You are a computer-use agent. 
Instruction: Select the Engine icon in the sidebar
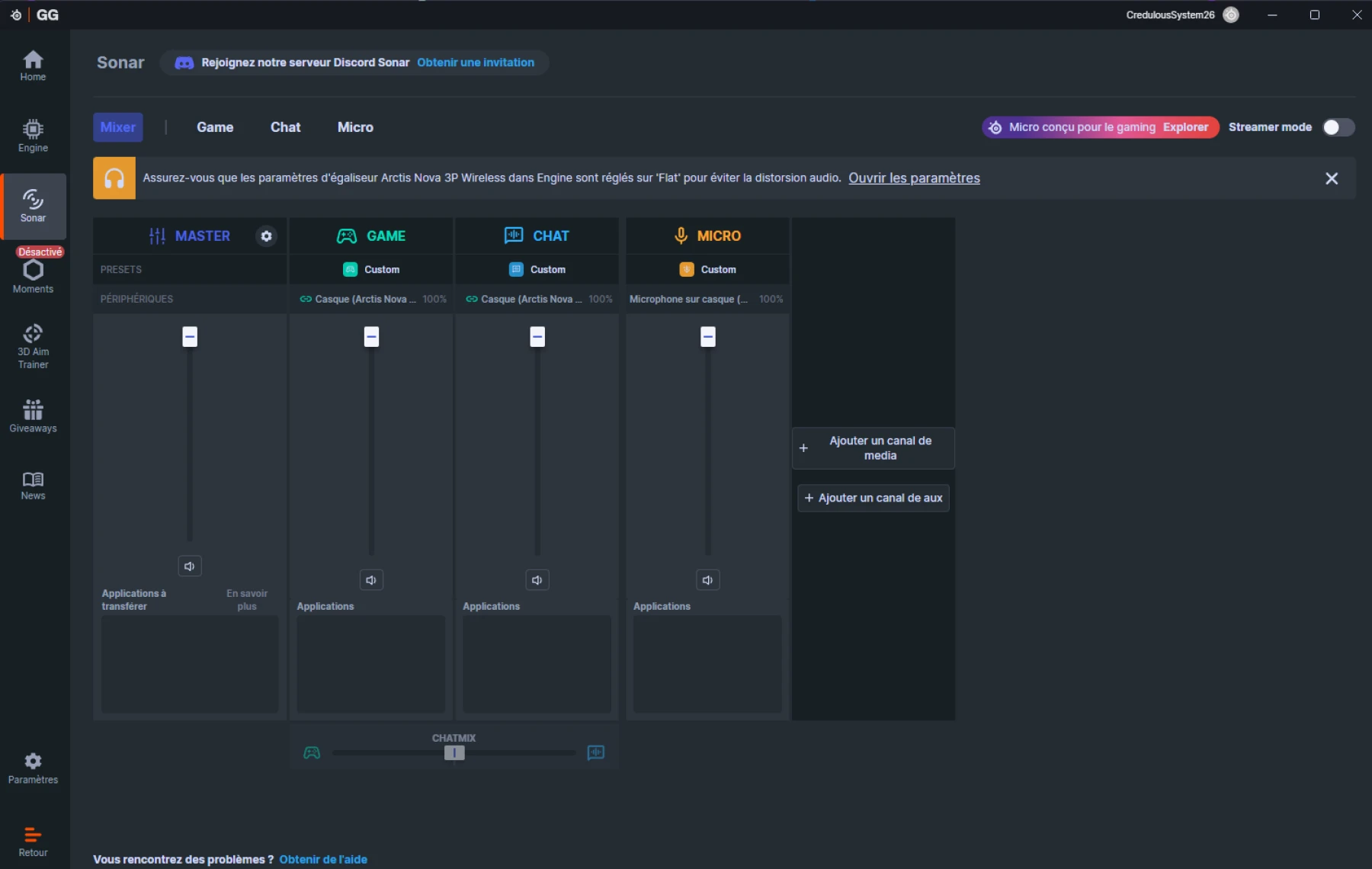point(33,135)
